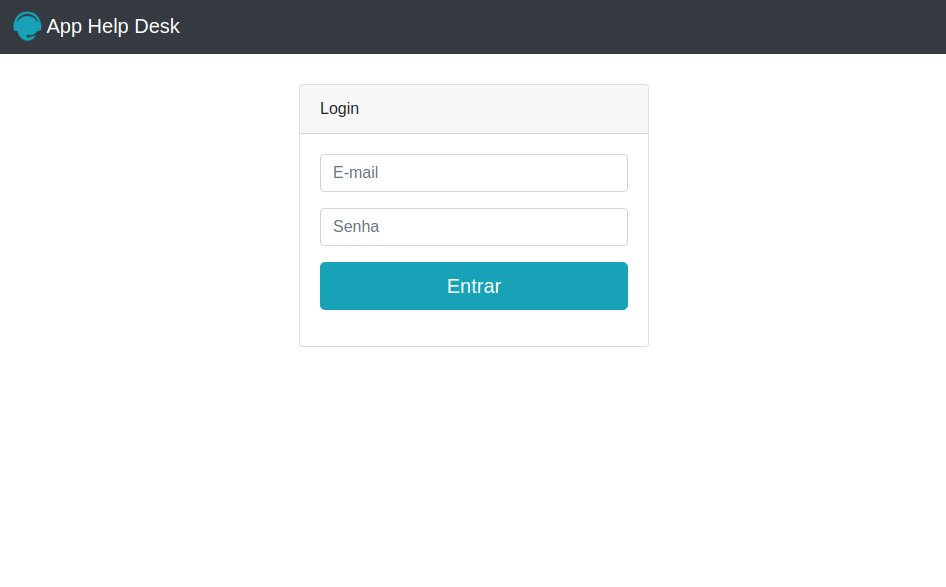This screenshot has height=587, width=946.
Task: Click the Entrar button
Action: pos(474,286)
